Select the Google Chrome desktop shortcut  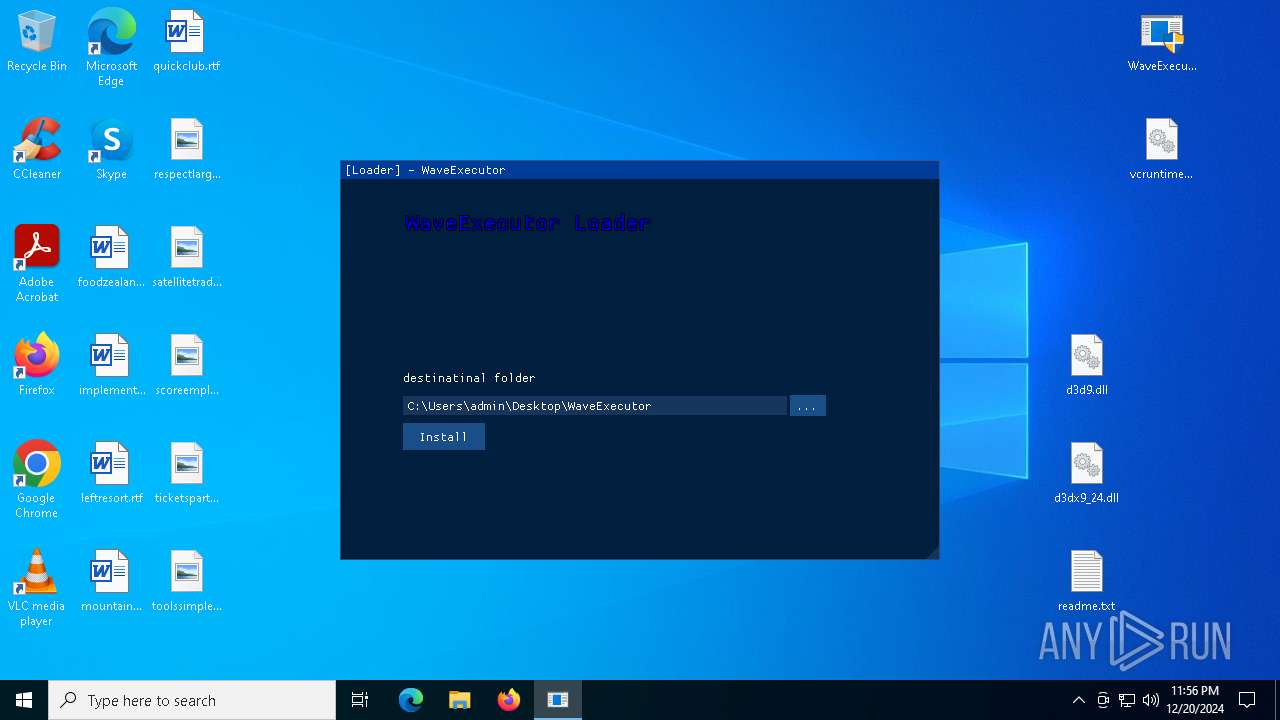(37, 480)
